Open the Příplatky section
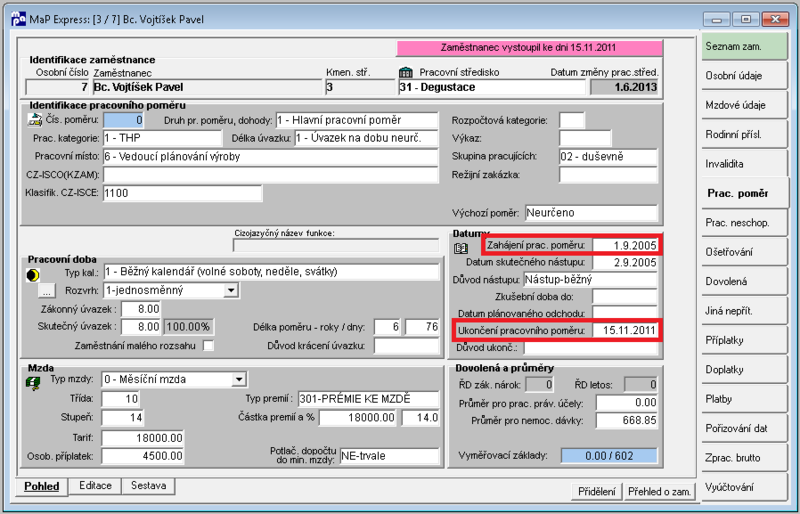This screenshot has width=800, height=514. click(744, 340)
